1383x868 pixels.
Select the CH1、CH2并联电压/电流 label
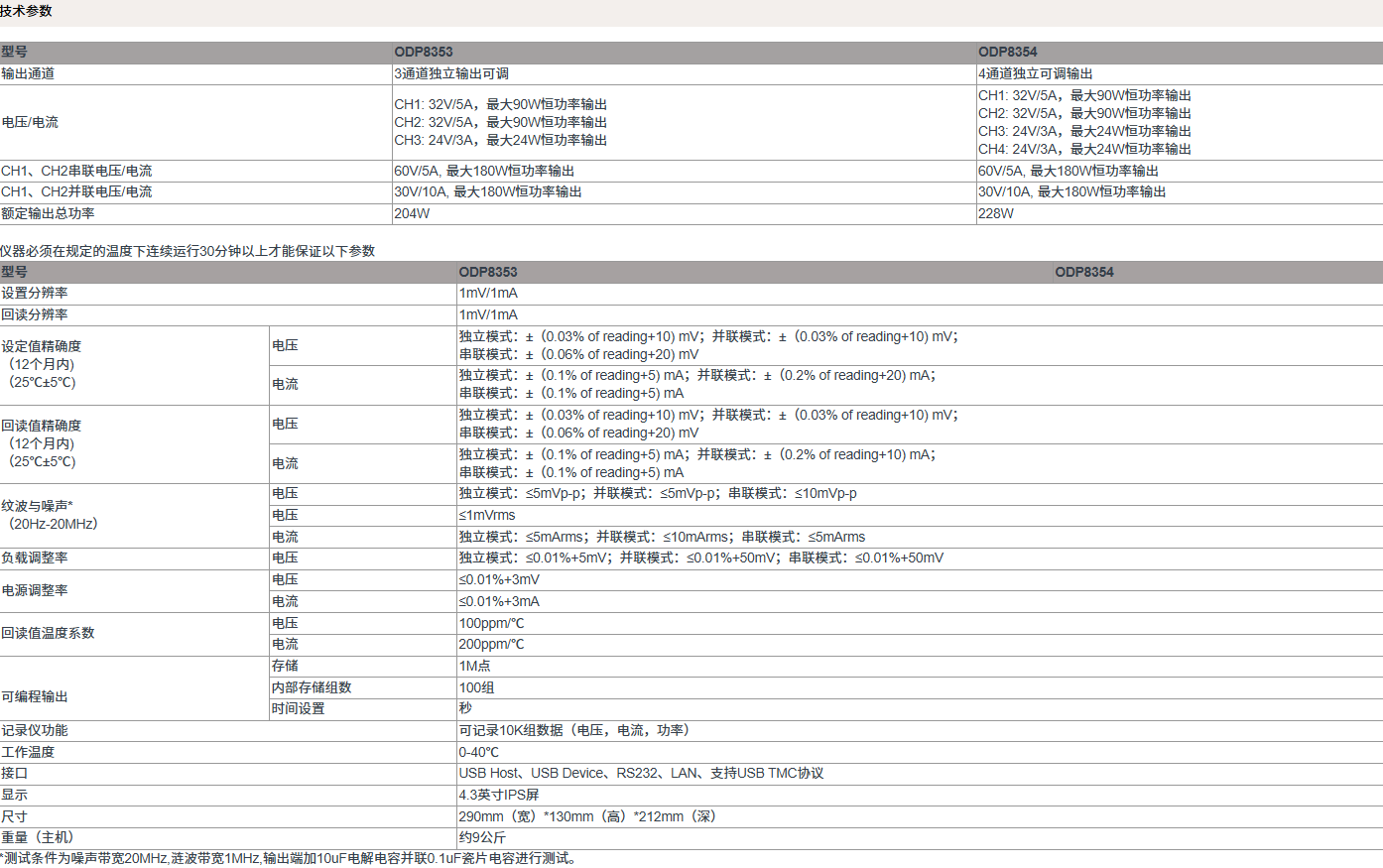point(76,191)
